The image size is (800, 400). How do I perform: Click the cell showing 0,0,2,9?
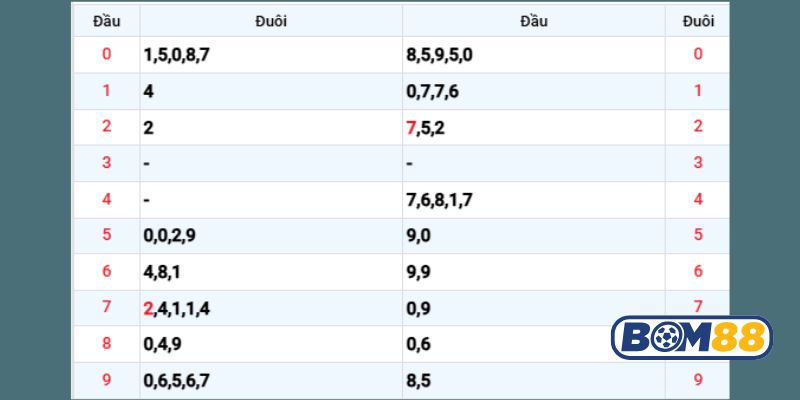tap(169, 236)
